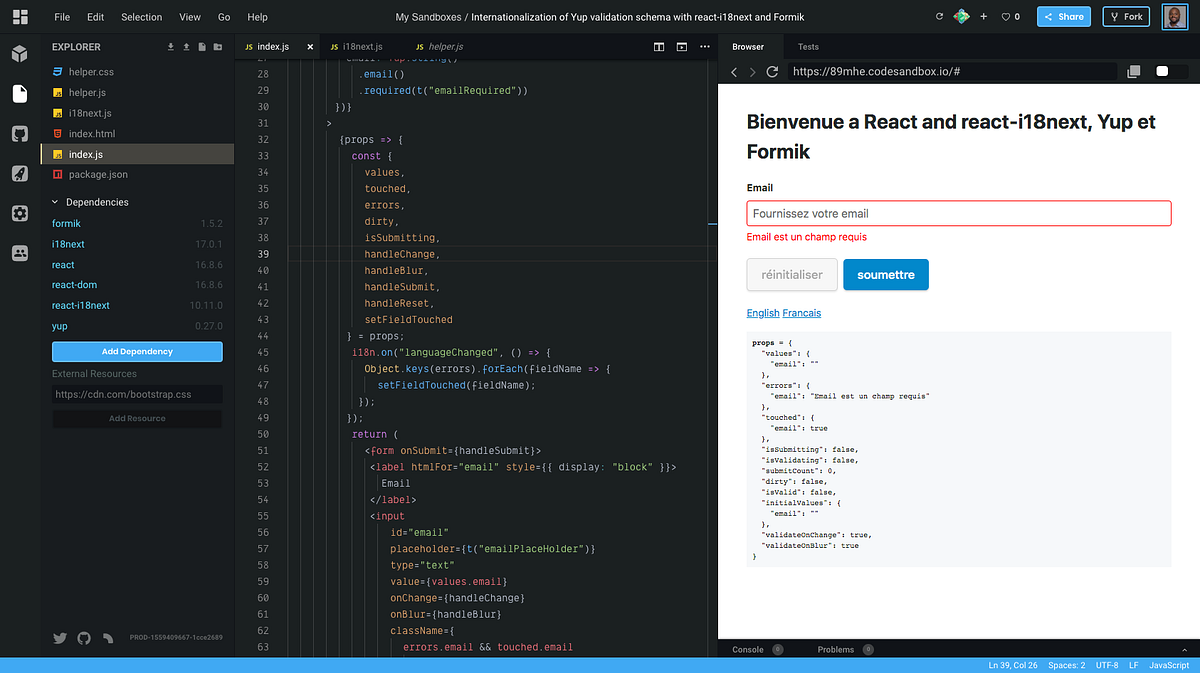Export the sandbox with the download icon
The height and width of the screenshot is (673, 1200).
170,46
